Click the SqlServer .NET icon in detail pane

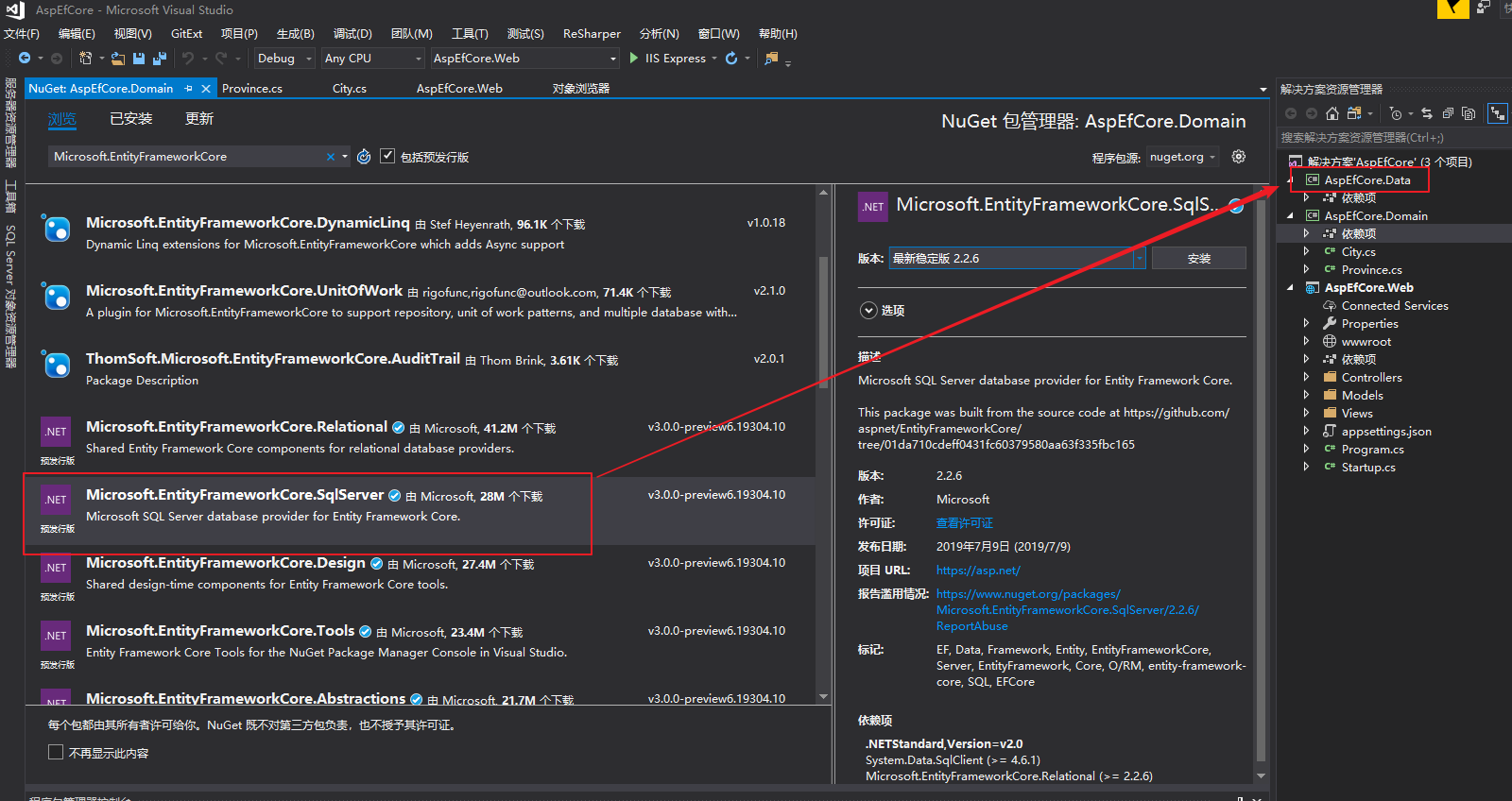coord(873,207)
